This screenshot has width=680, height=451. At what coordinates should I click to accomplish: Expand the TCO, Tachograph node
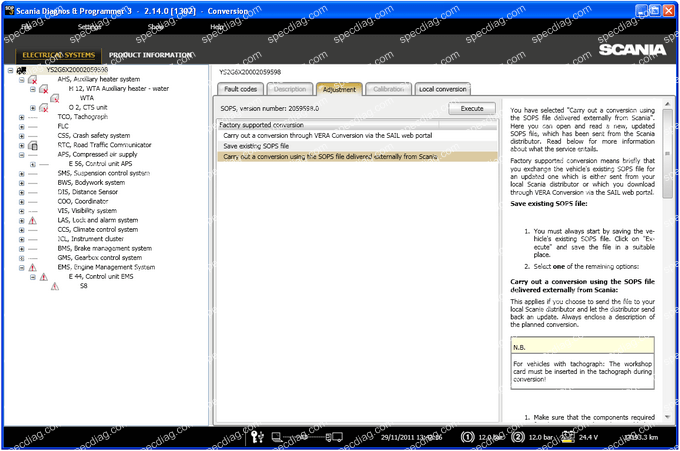22,117
